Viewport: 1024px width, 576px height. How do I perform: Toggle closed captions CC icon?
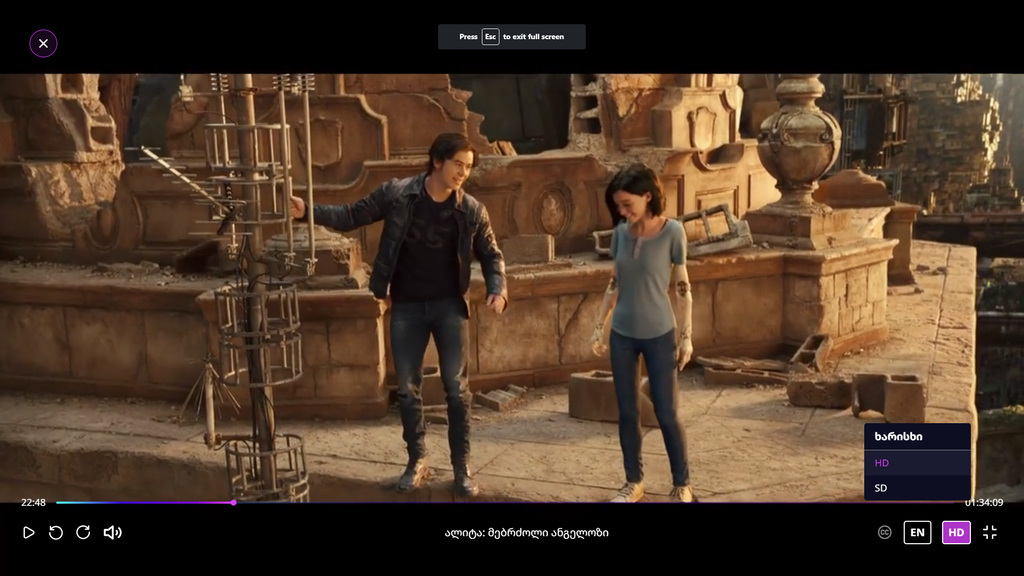pyautogui.click(x=884, y=533)
